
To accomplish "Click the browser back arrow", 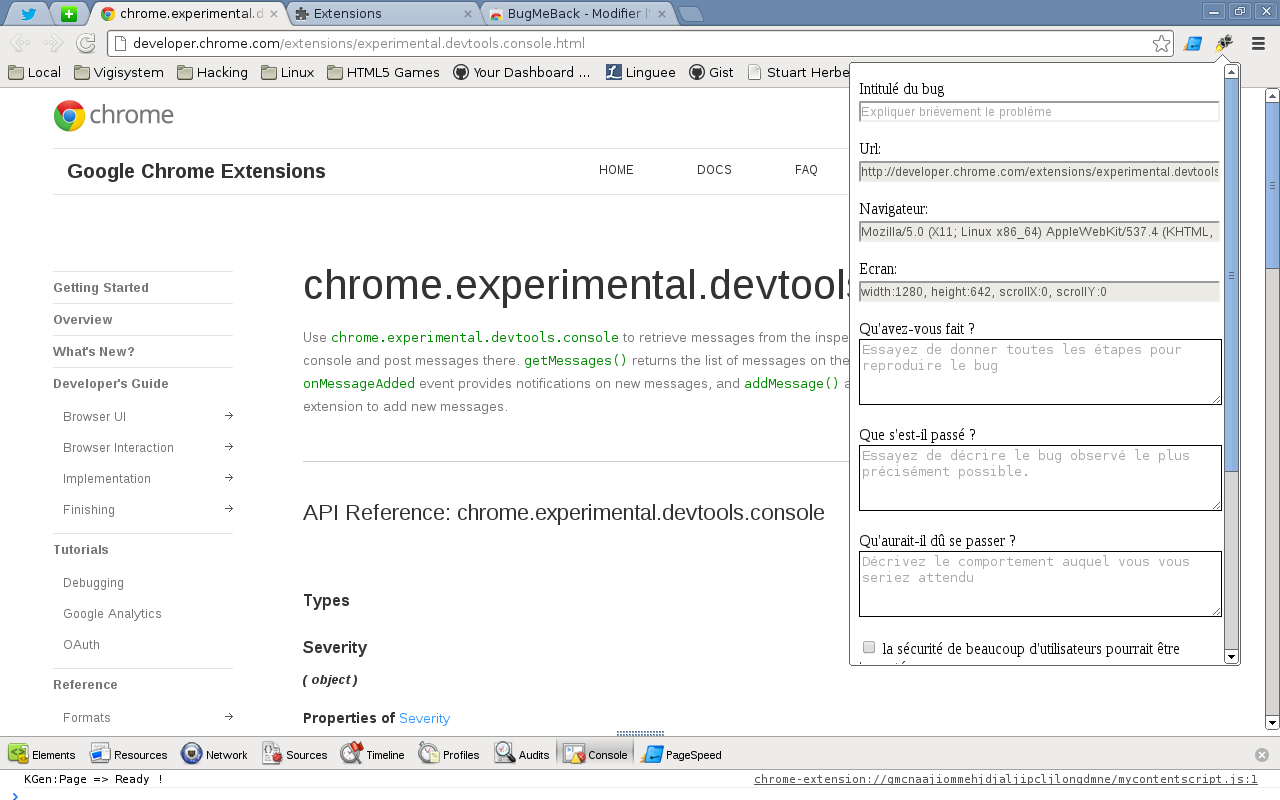I will point(19,43).
